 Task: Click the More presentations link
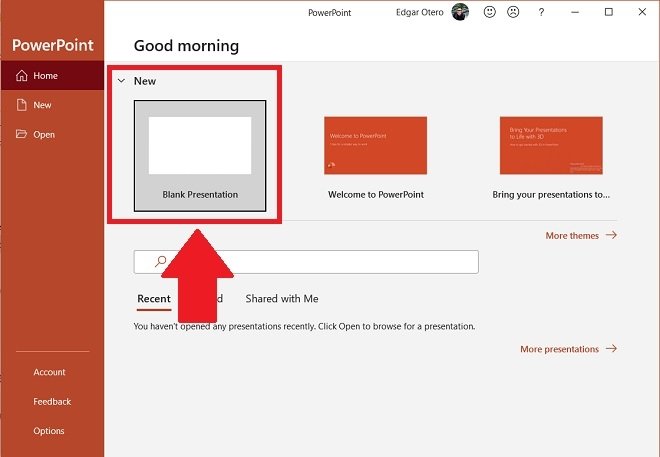(569, 349)
